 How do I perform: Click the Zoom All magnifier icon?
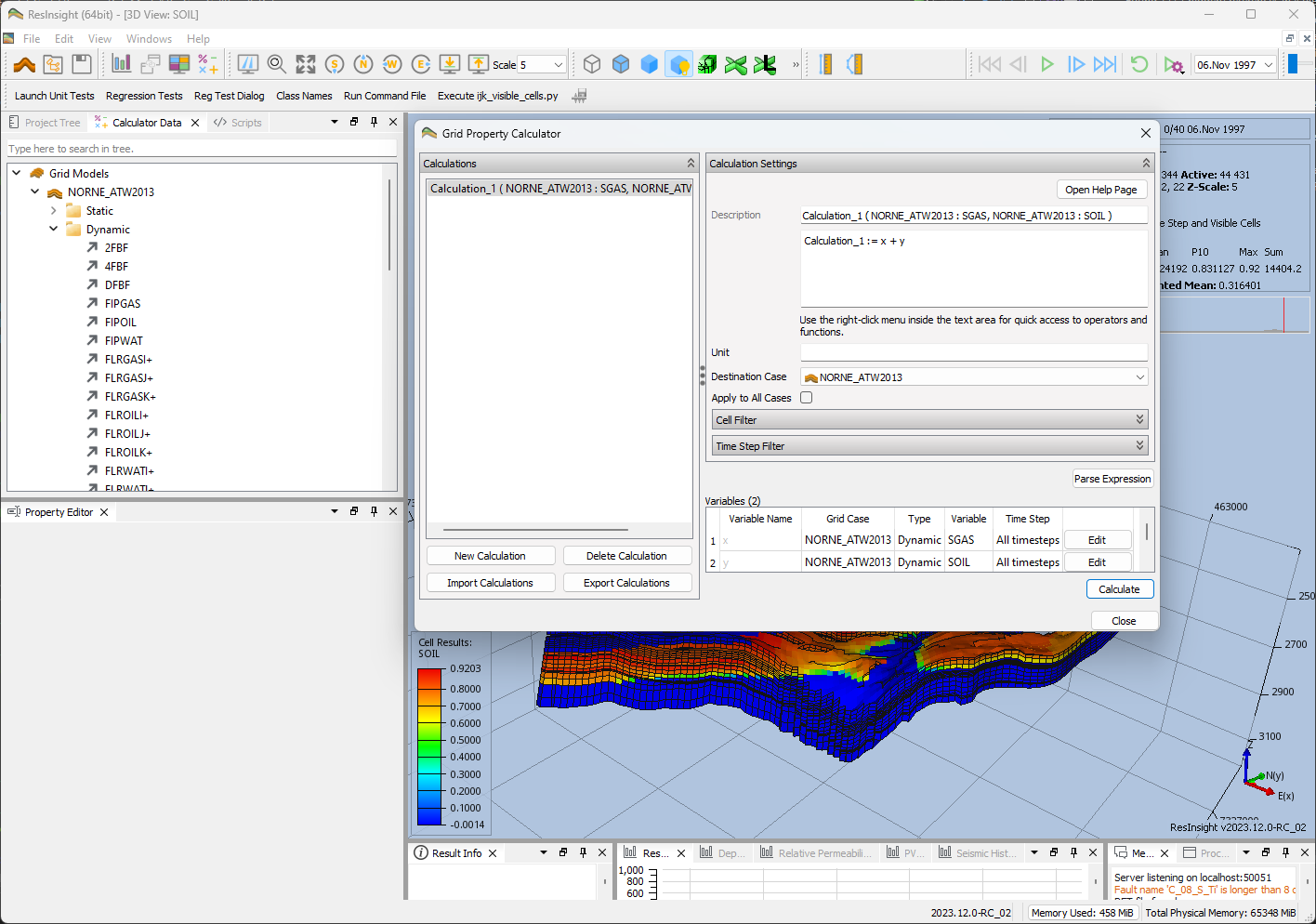pos(277,64)
